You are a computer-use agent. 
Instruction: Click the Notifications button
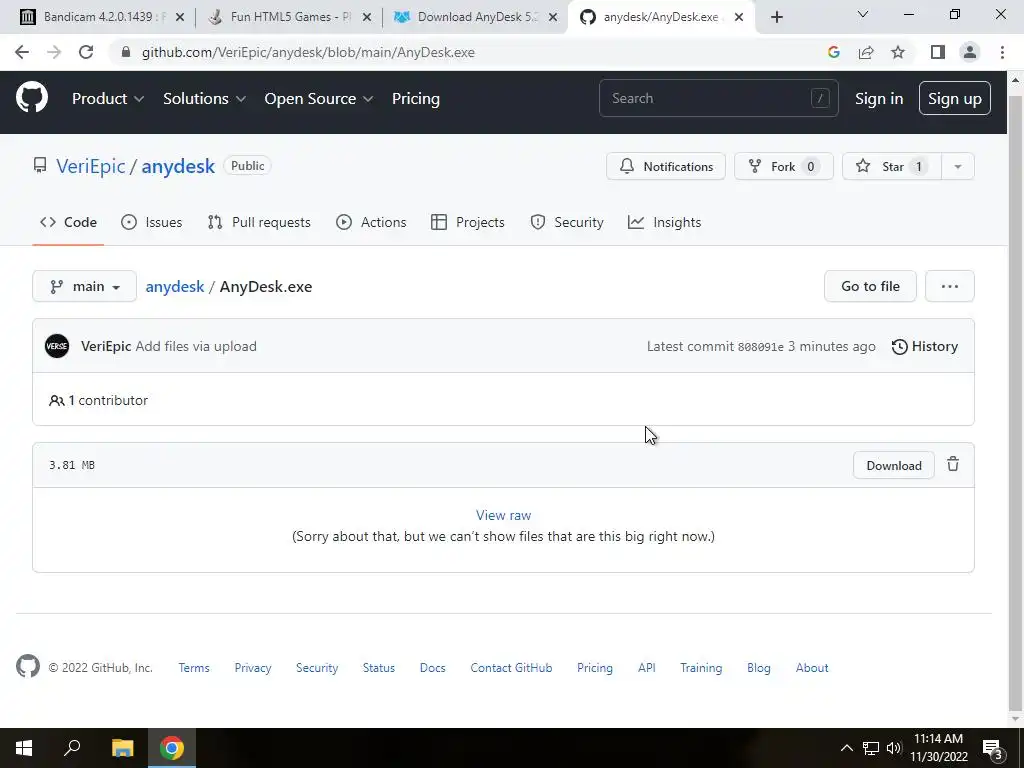pyautogui.click(x=665, y=167)
